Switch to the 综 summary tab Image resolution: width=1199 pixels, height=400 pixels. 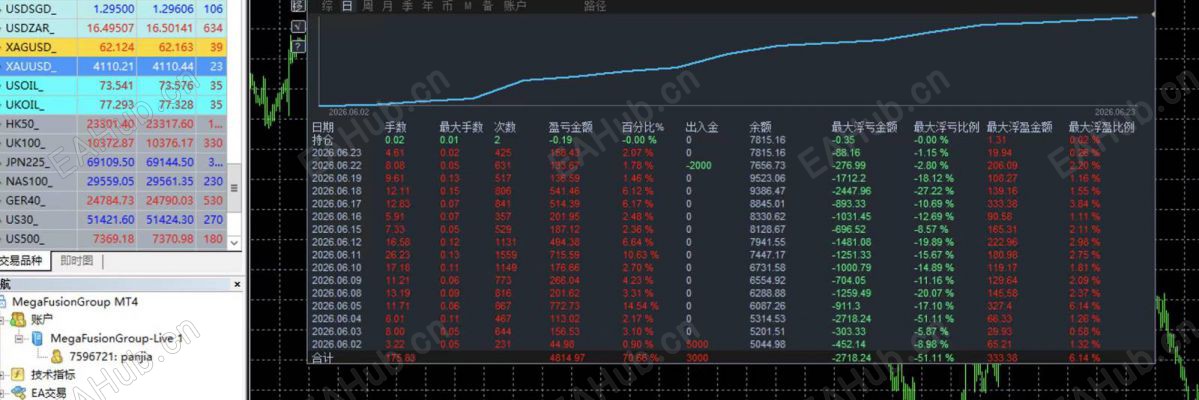tap(327, 6)
